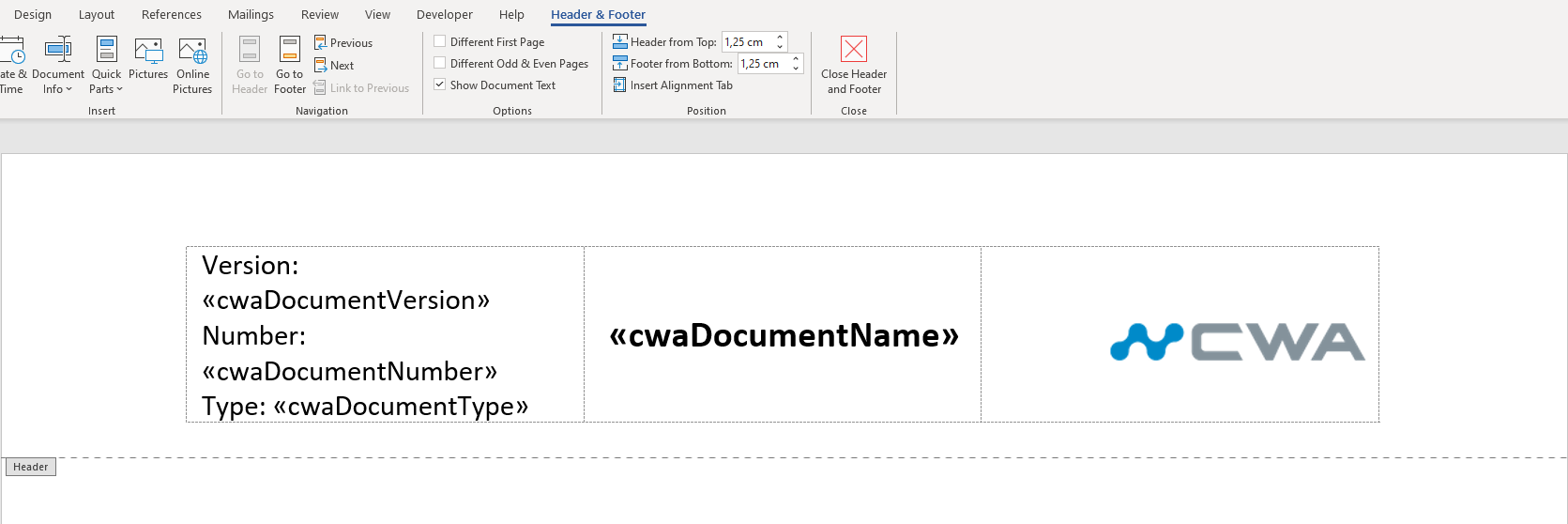Open the Developer ribbon tab
The width and height of the screenshot is (1568, 524).
coord(444,15)
